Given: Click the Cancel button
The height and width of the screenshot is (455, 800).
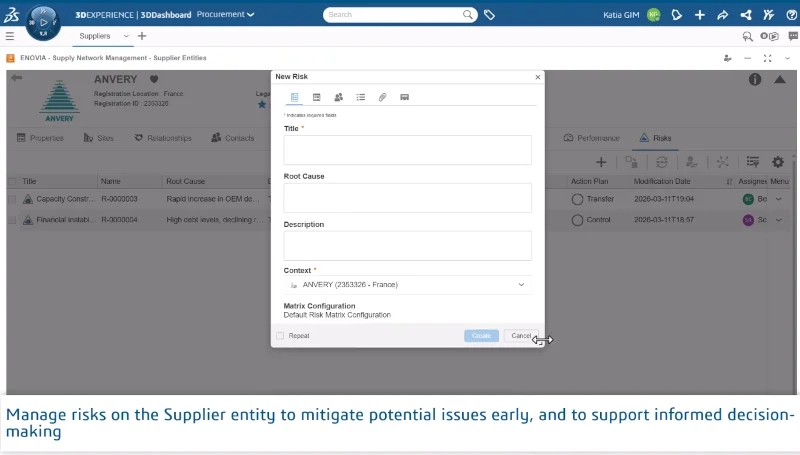Looking at the screenshot, I should point(521,336).
